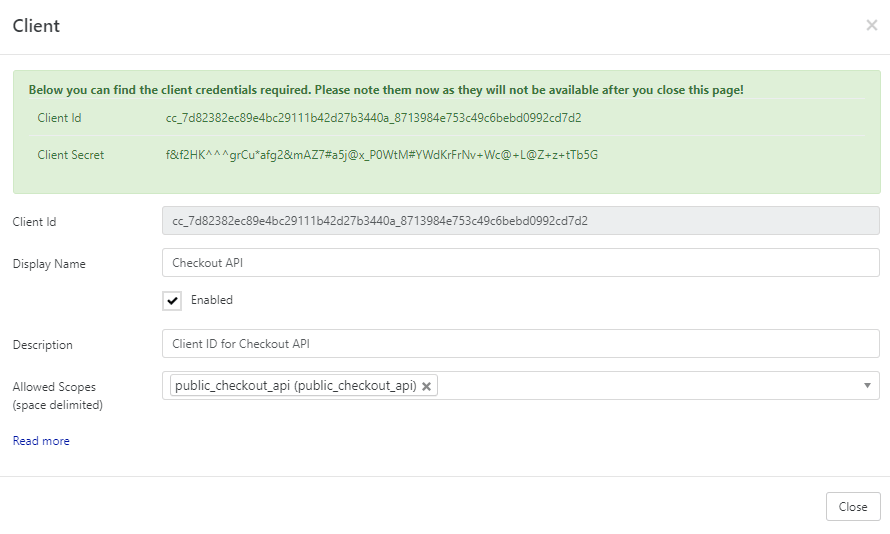Screen dimensions: 890x534
Task: Click into the Description text field
Action: [x=520, y=344]
